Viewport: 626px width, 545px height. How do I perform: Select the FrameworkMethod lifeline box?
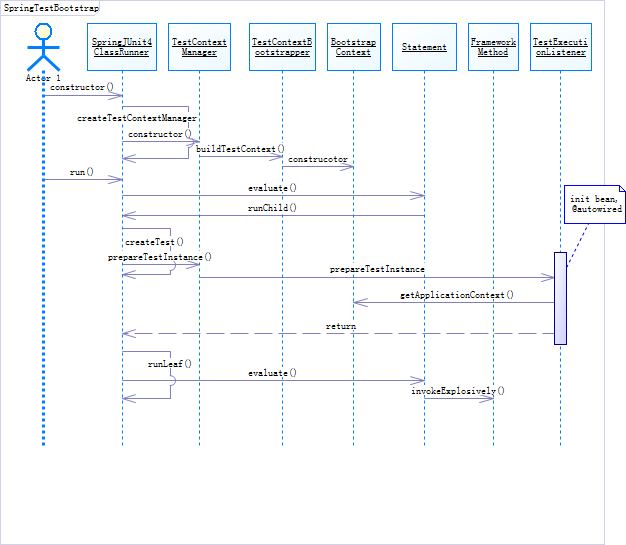[493, 47]
